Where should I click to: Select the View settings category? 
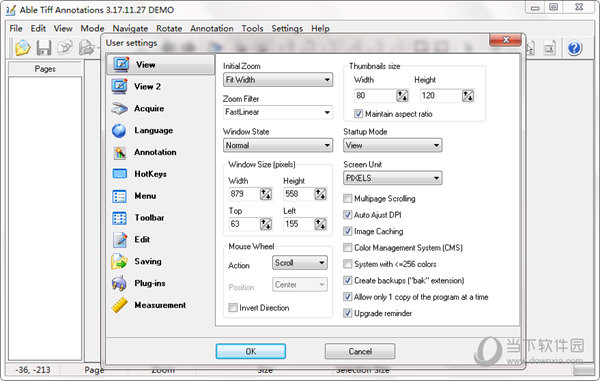click(x=160, y=65)
